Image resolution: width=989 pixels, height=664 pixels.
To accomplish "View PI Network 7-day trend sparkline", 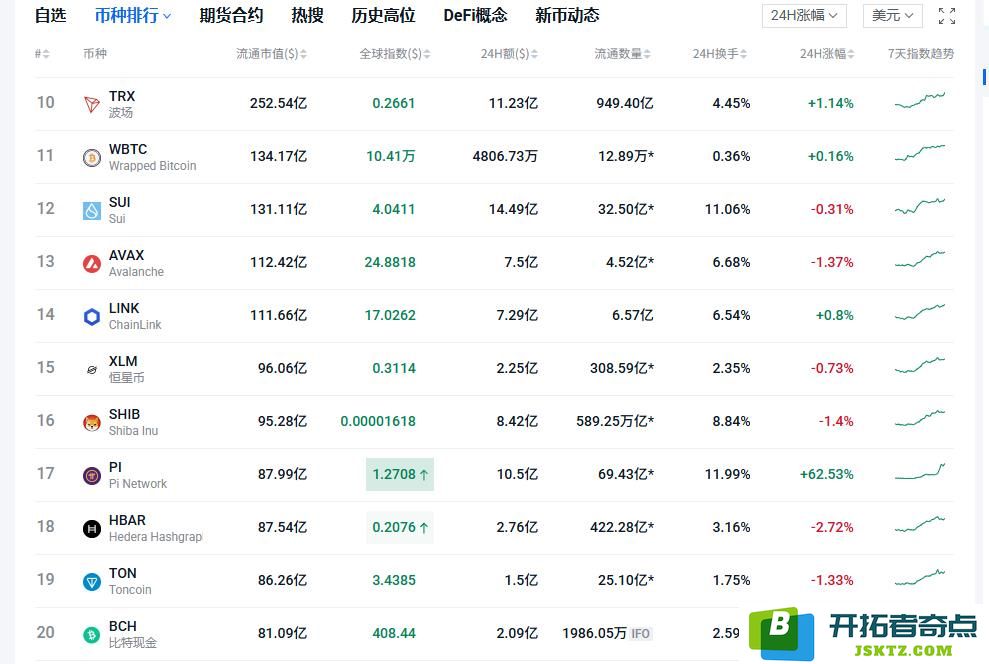I will click(920, 471).
